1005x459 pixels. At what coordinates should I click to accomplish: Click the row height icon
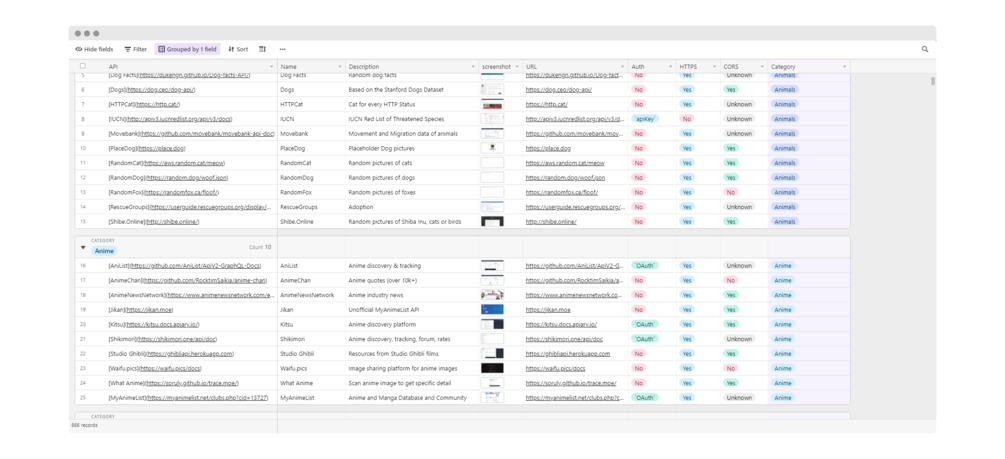[263, 49]
